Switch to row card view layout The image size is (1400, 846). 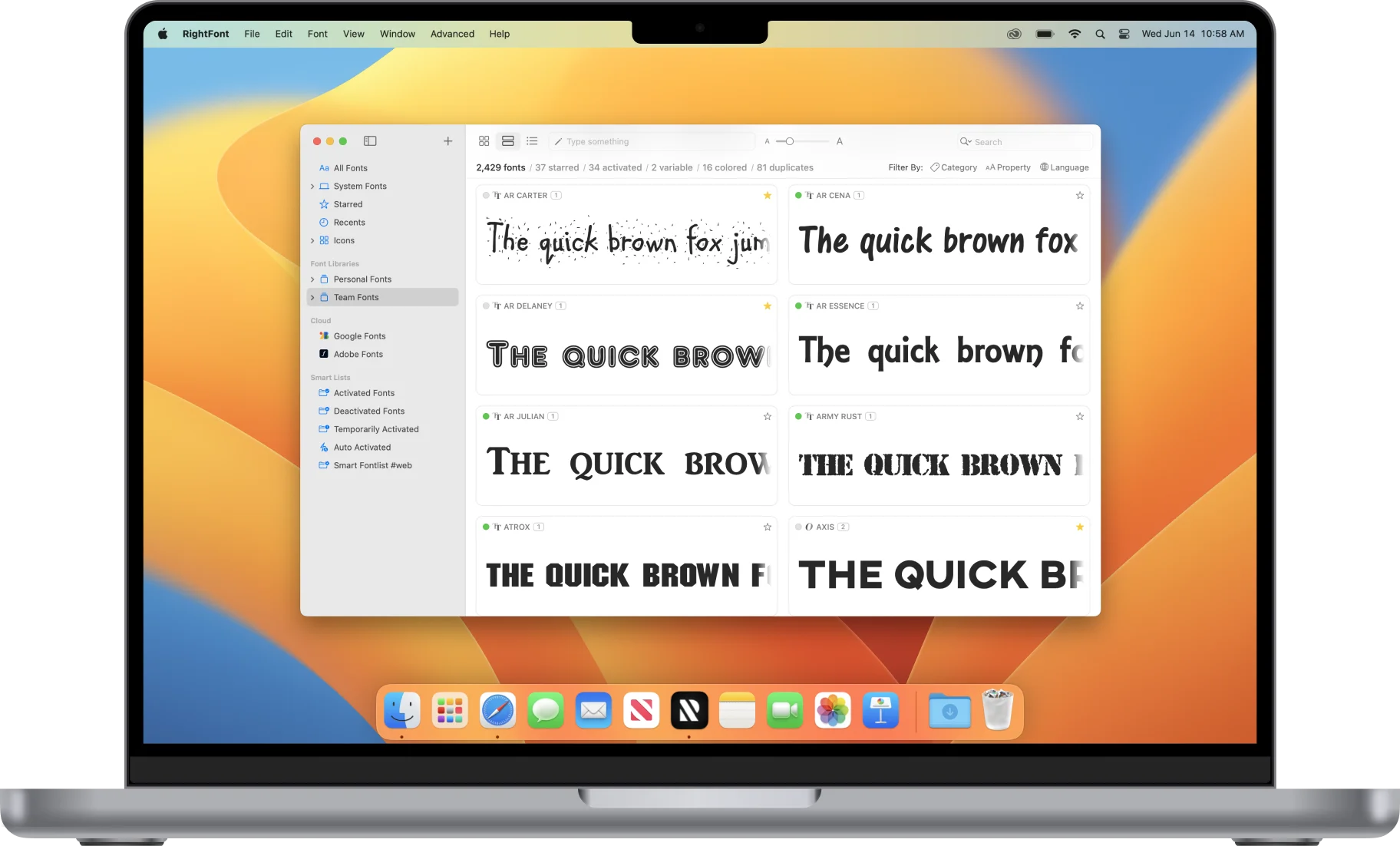[508, 141]
